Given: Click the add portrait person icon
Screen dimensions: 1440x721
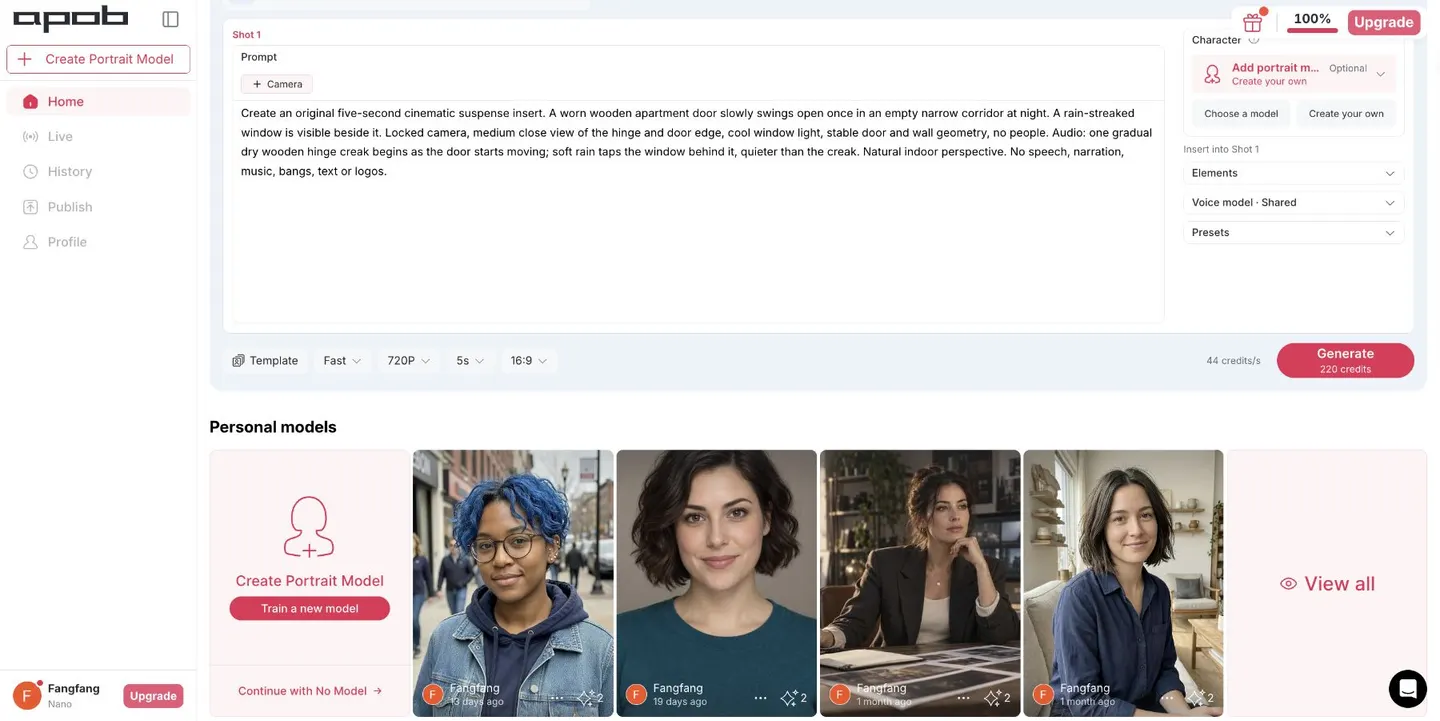Looking at the screenshot, I should click(1212, 74).
